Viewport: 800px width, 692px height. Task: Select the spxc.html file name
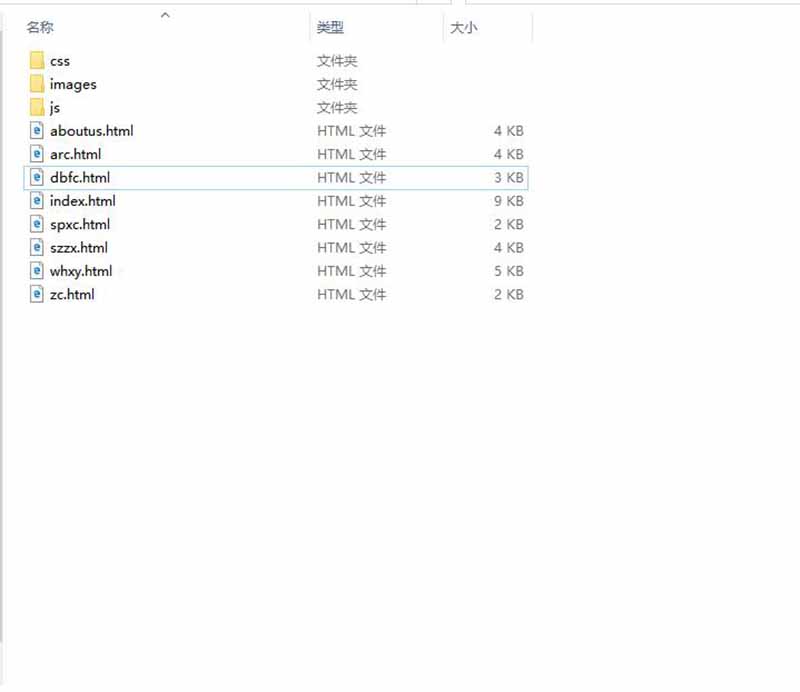point(80,225)
